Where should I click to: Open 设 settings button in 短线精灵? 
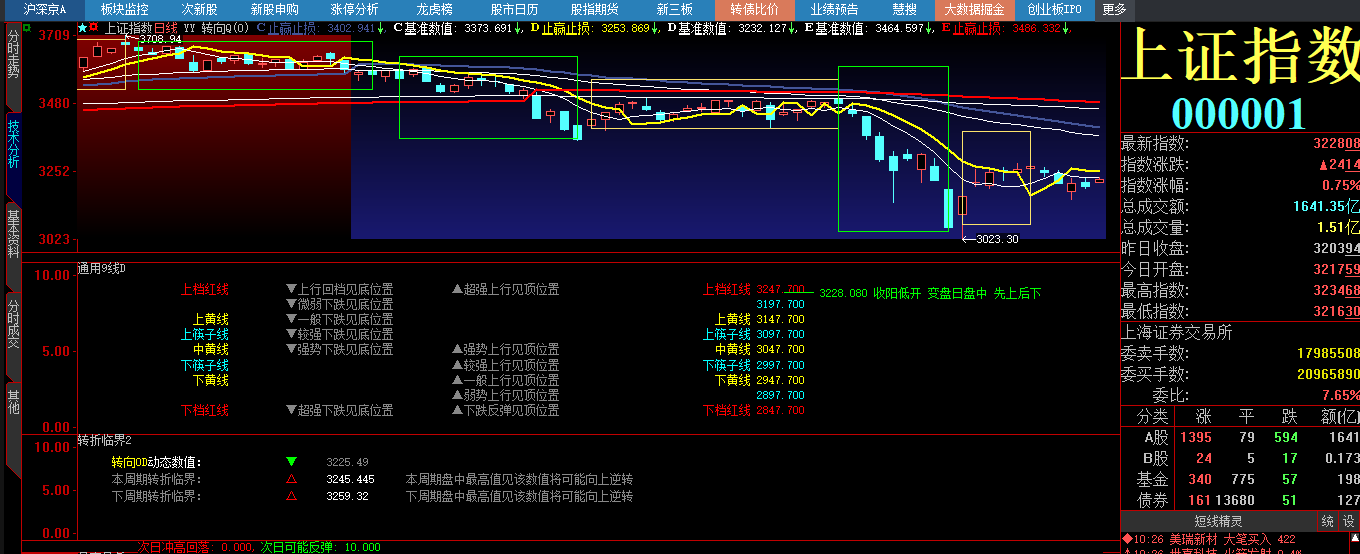coord(1348,521)
